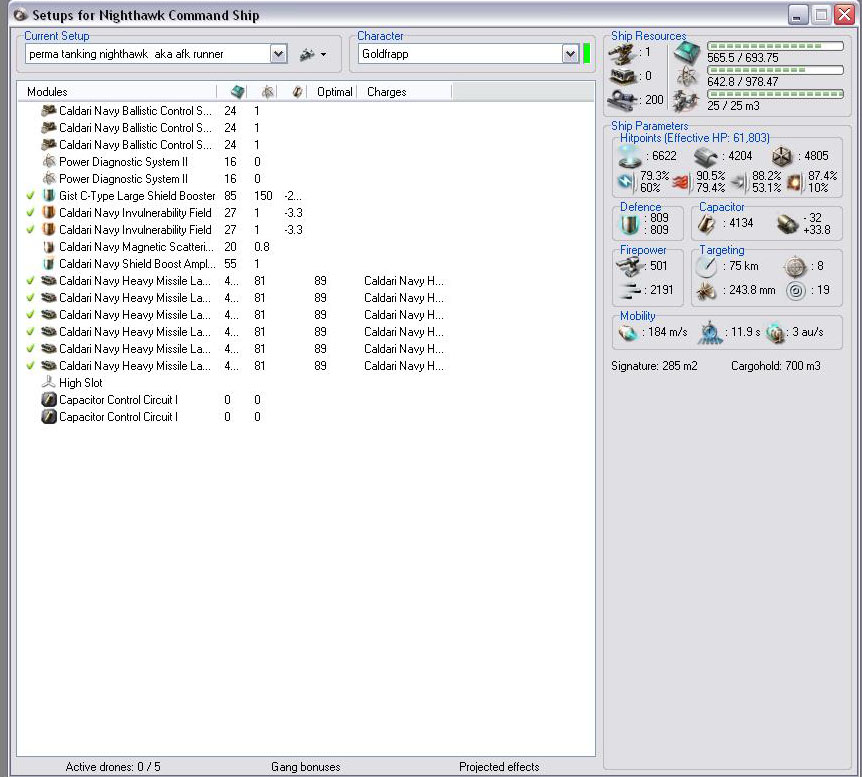Toggle the first Caldari Navy Invulnerability Field checkmark

click(x=30, y=212)
